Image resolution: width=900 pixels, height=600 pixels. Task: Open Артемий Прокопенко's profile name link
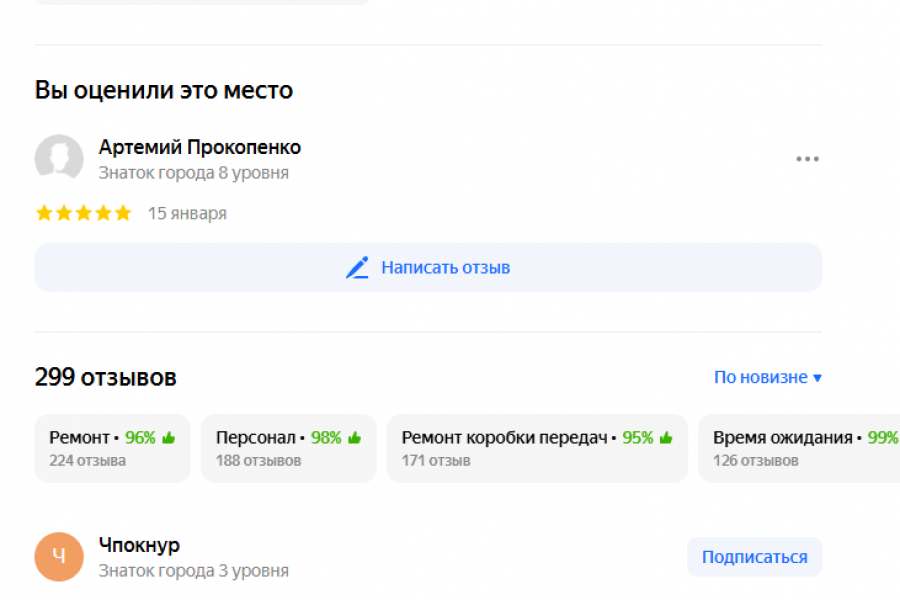click(x=199, y=147)
